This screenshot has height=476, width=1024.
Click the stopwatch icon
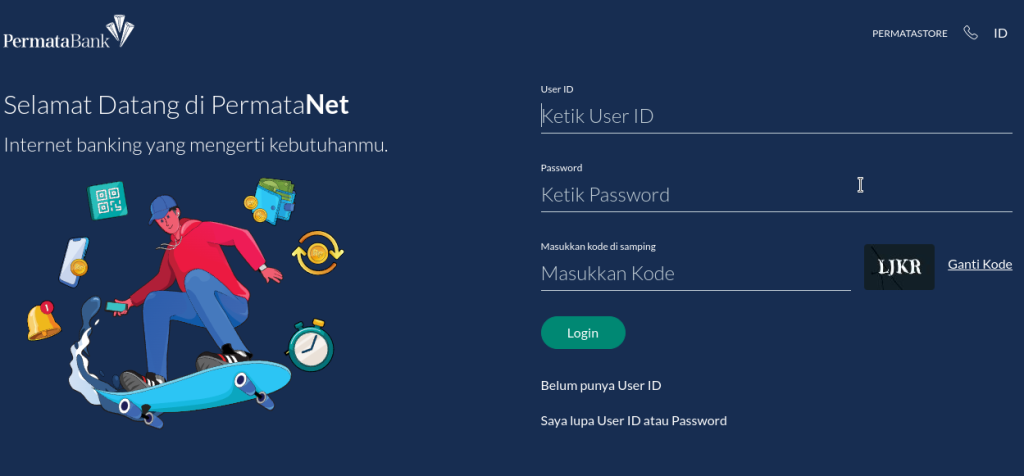coord(309,345)
